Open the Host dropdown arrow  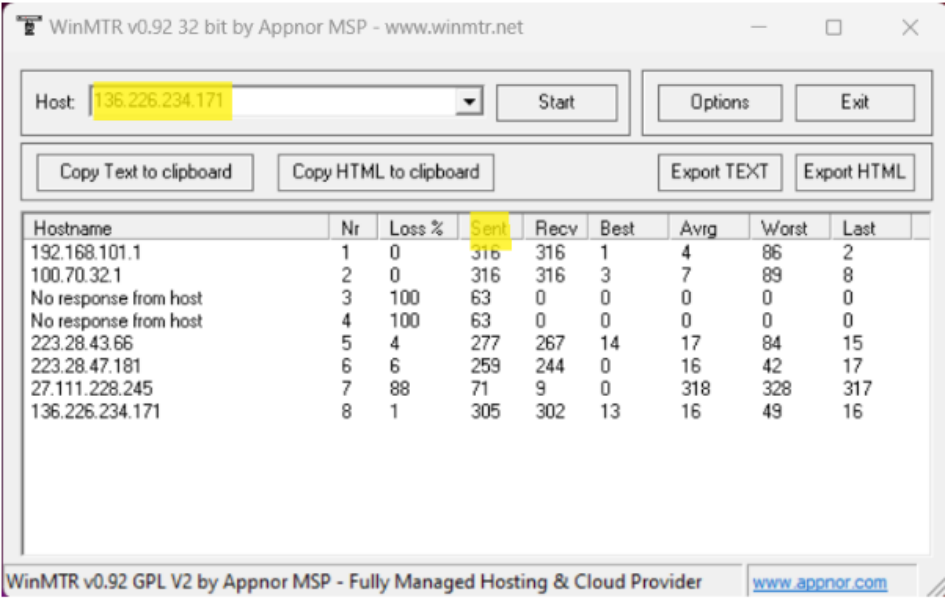pyautogui.click(x=469, y=102)
